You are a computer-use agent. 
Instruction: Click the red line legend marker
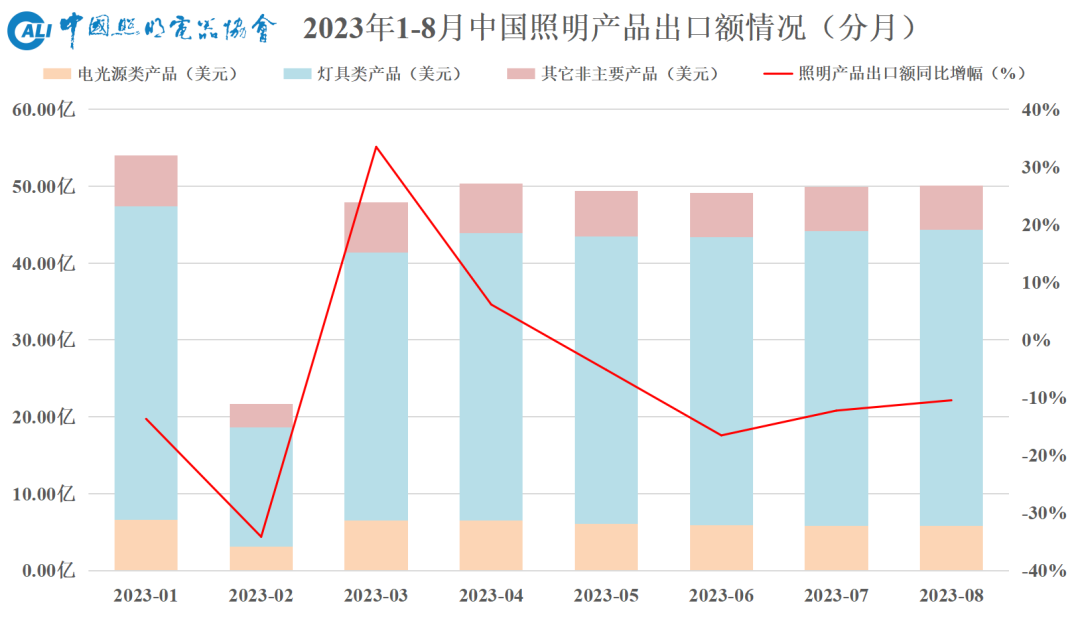pyautogui.click(x=778, y=74)
